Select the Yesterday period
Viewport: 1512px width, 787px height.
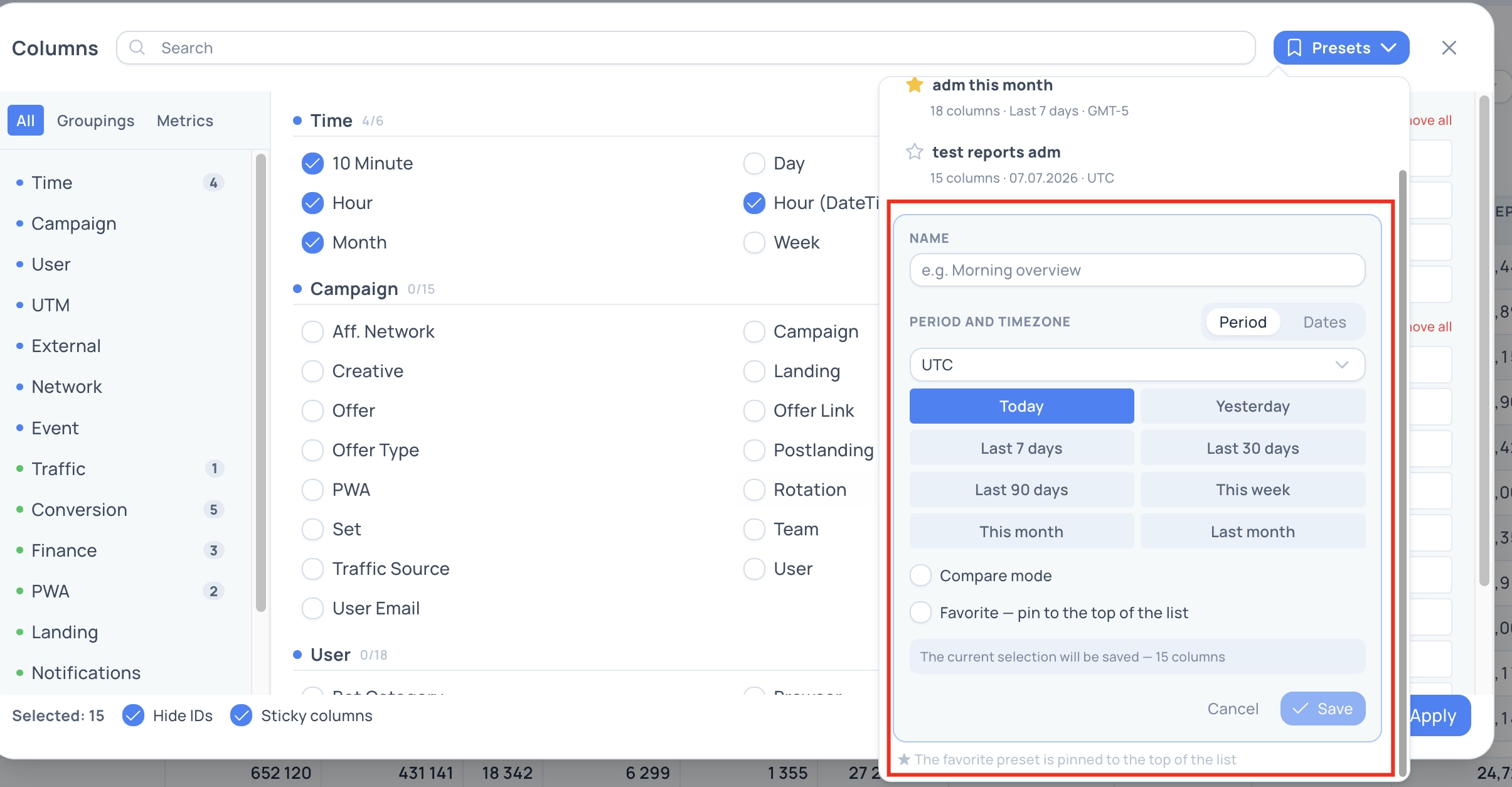coord(1253,406)
